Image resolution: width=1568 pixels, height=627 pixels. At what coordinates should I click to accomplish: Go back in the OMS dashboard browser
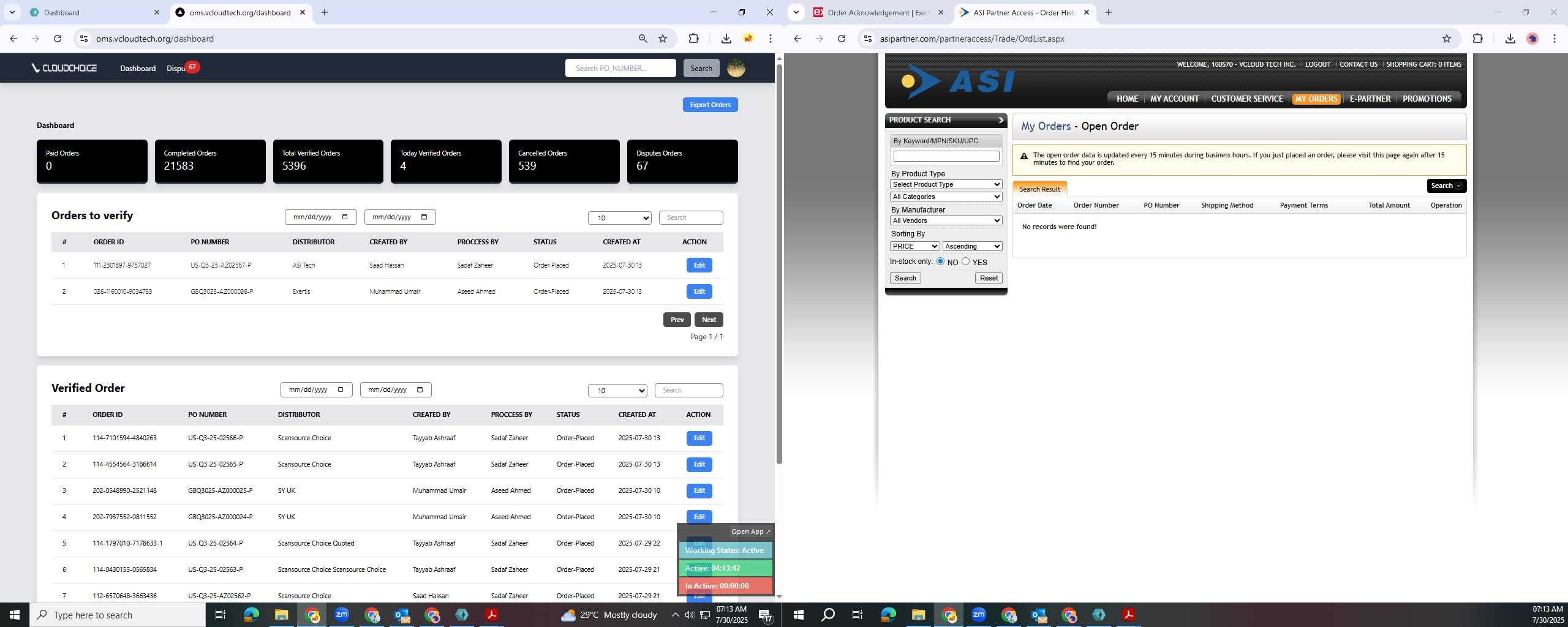click(x=13, y=39)
